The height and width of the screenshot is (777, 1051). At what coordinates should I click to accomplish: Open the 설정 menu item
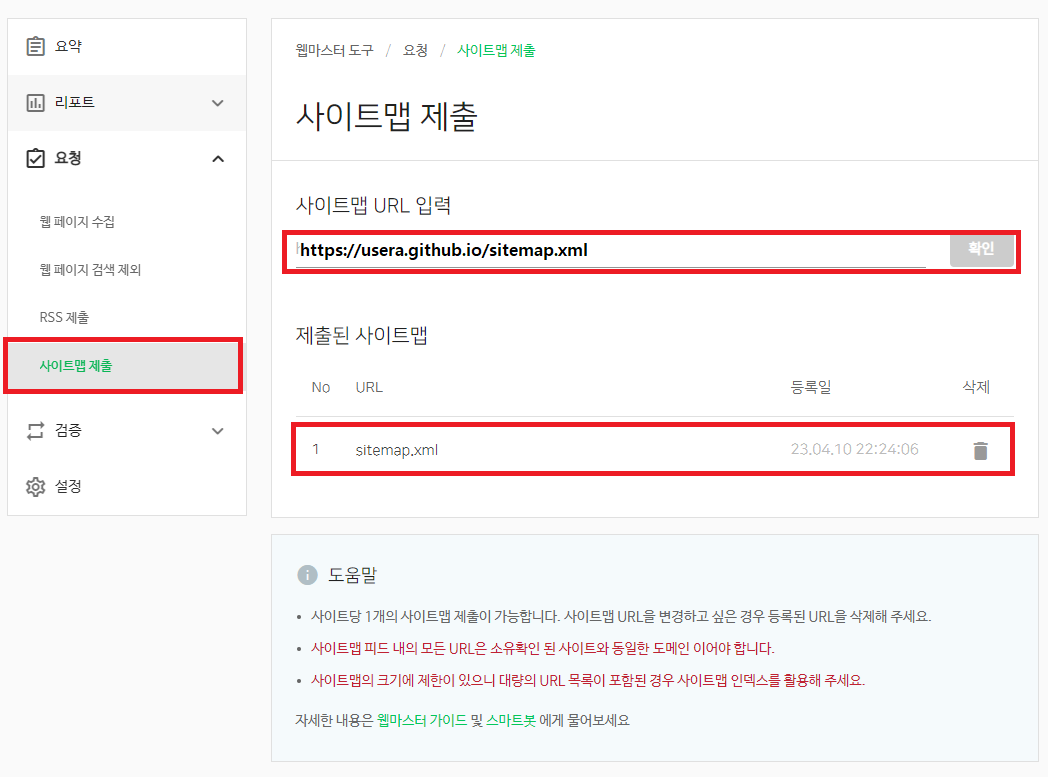127,486
